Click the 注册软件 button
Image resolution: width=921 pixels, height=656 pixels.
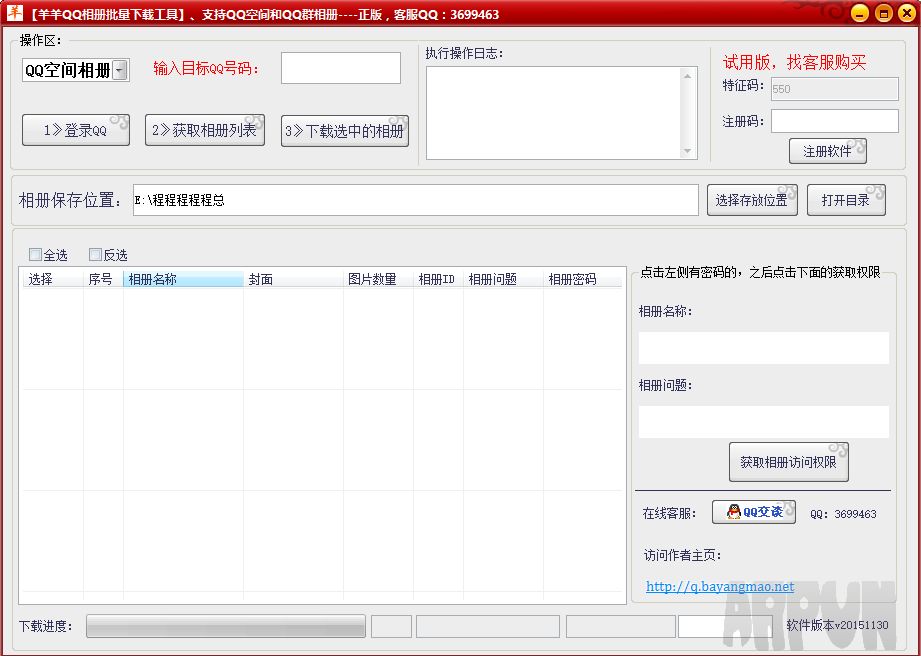click(x=827, y=152)
